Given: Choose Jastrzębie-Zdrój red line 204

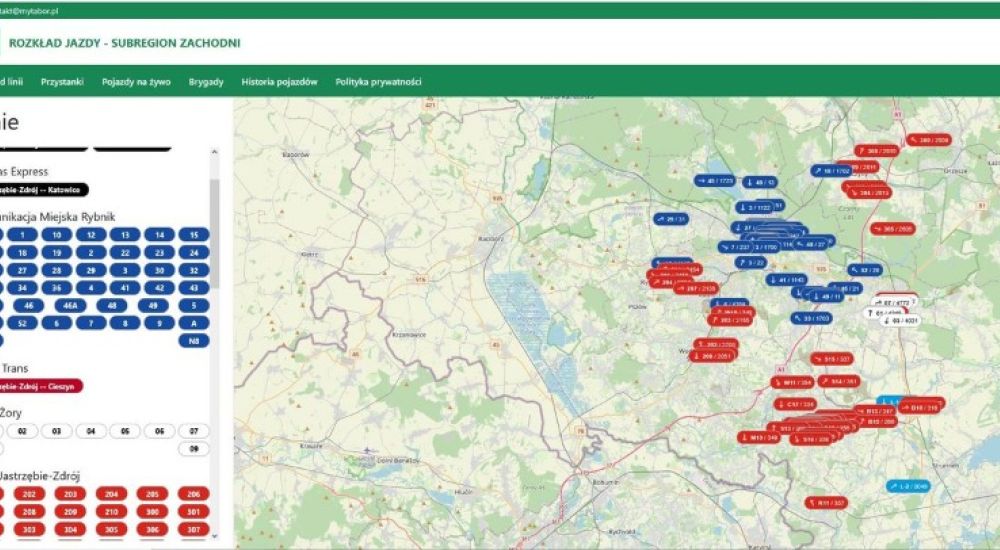Looking at the screenshot, I should (x=112, y=494).
